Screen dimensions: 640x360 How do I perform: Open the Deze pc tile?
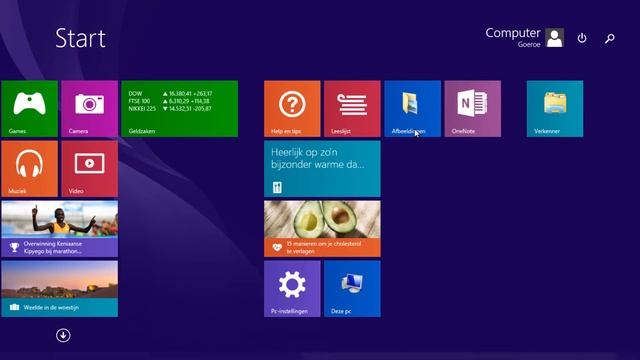click(352, 289)
